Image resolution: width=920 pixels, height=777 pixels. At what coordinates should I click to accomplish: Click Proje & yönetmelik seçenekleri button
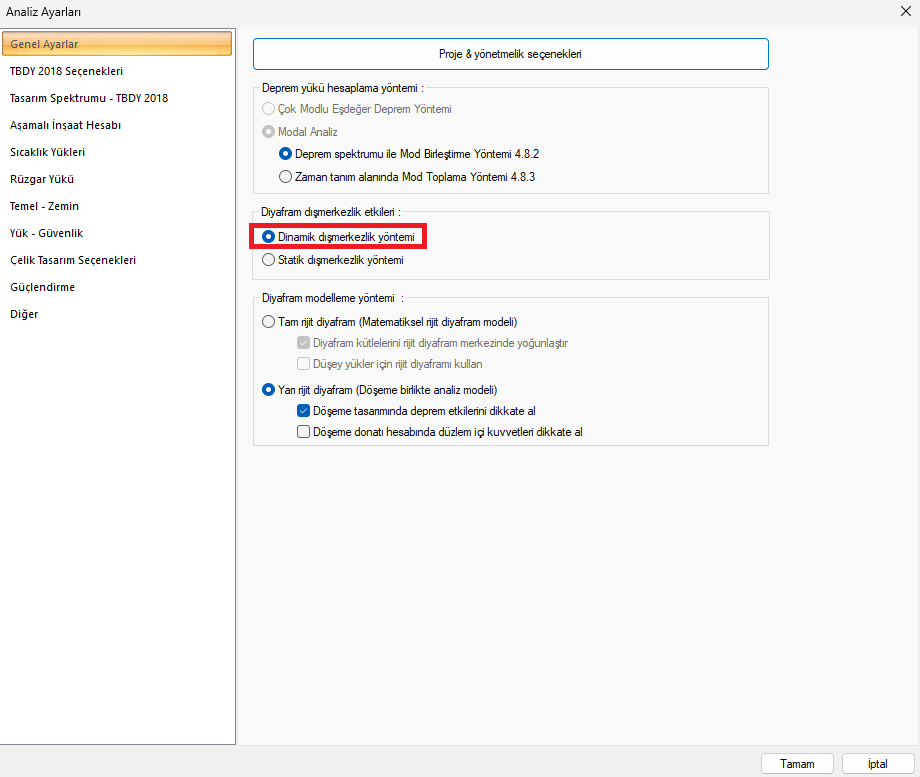[x=510, y=54]
